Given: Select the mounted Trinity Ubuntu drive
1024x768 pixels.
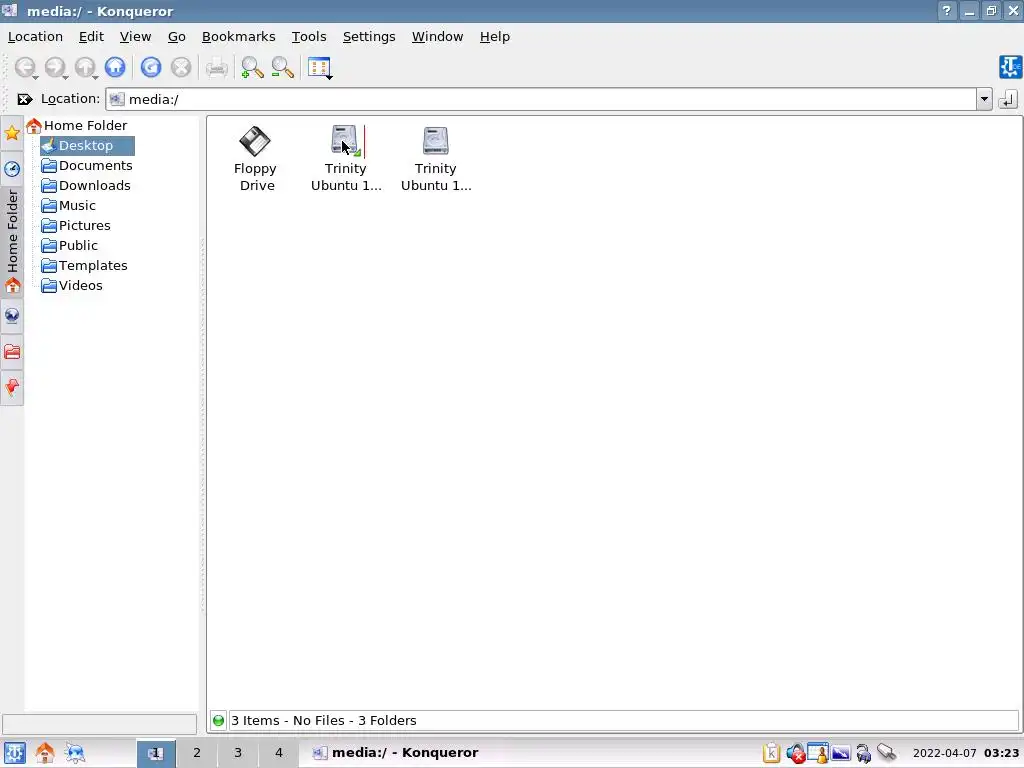Looking at the screenshot, I should 345,159.
